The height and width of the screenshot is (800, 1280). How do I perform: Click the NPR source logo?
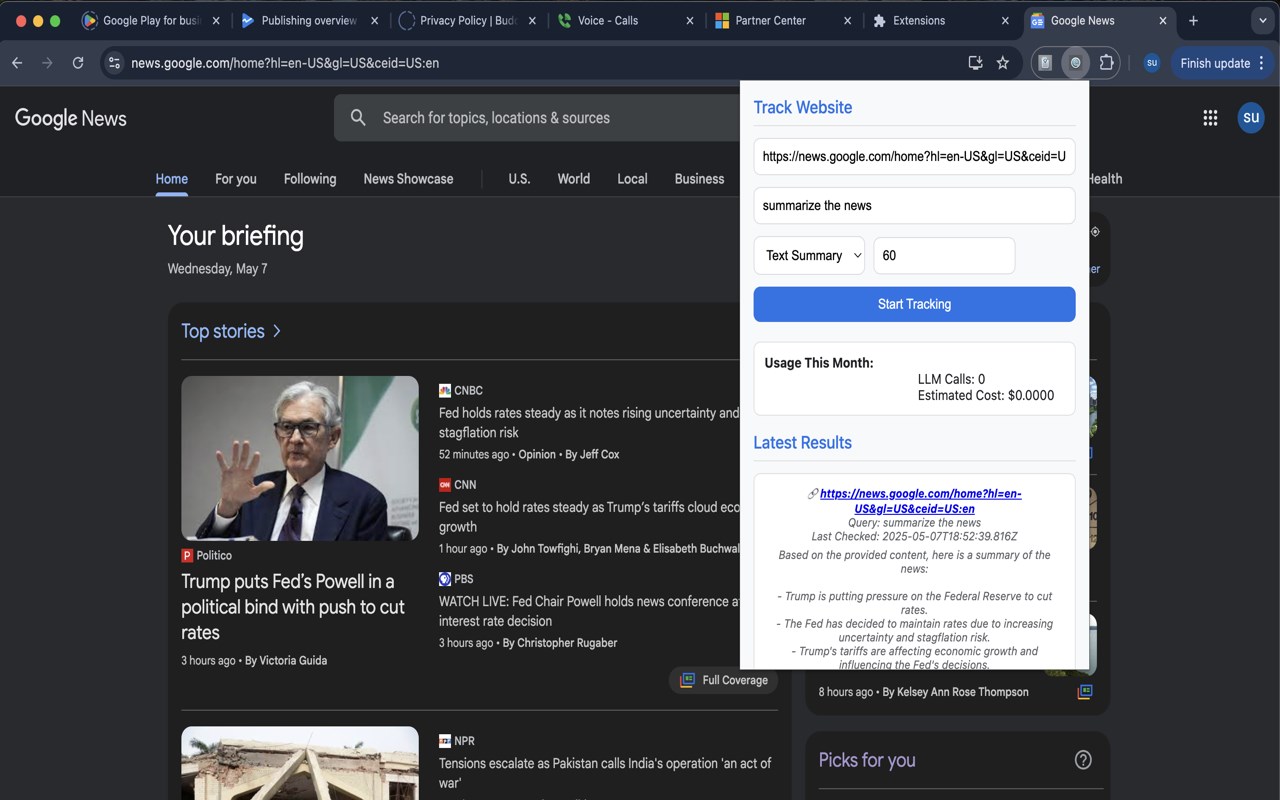(x=445, y=742)
